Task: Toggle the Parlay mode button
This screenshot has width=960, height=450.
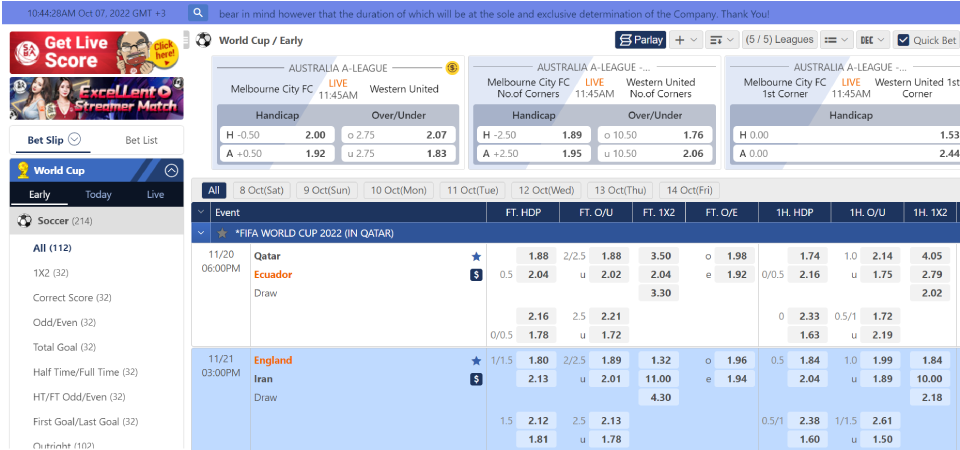Action: (640, 40)
